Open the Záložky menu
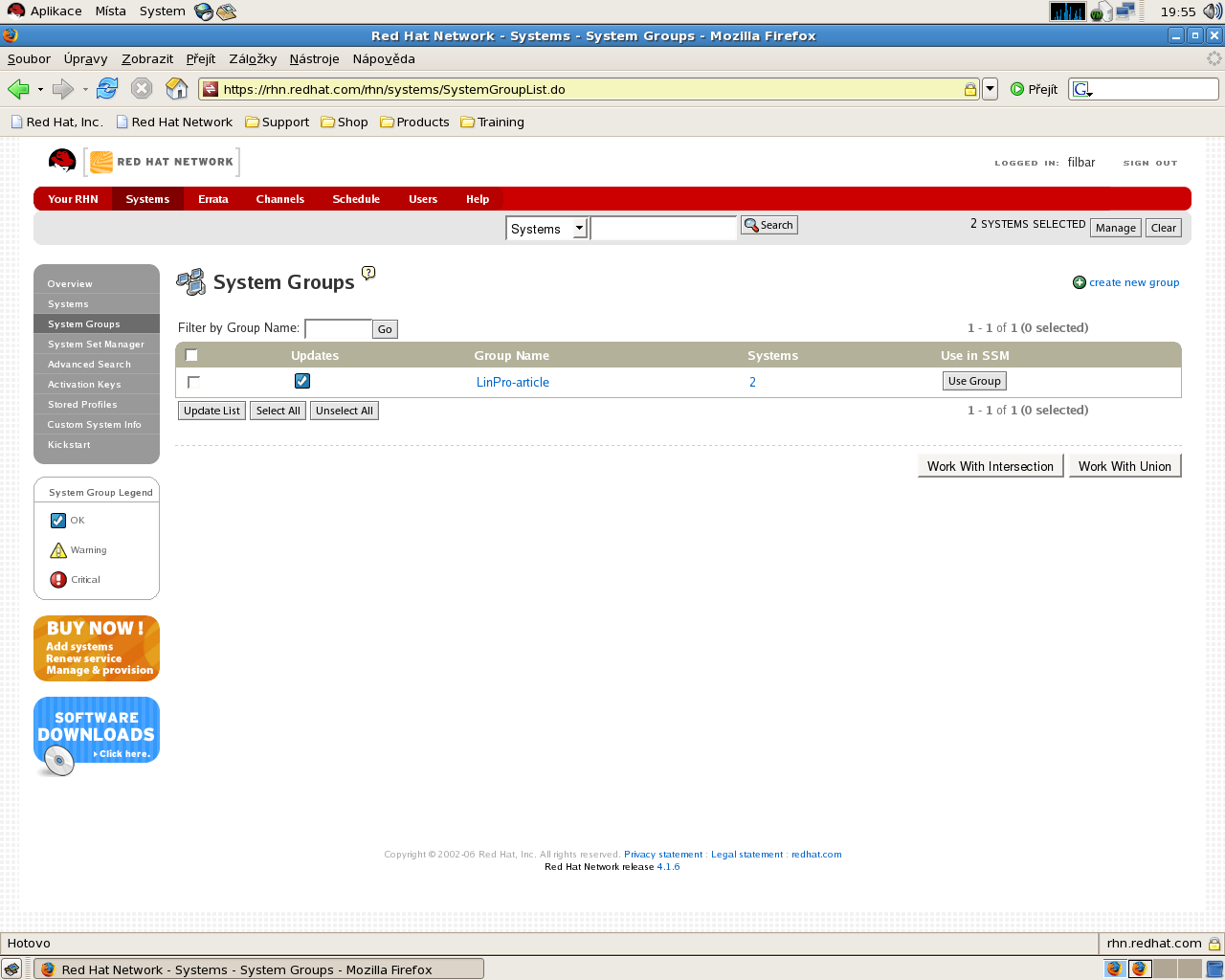 (x=253, y=58)
